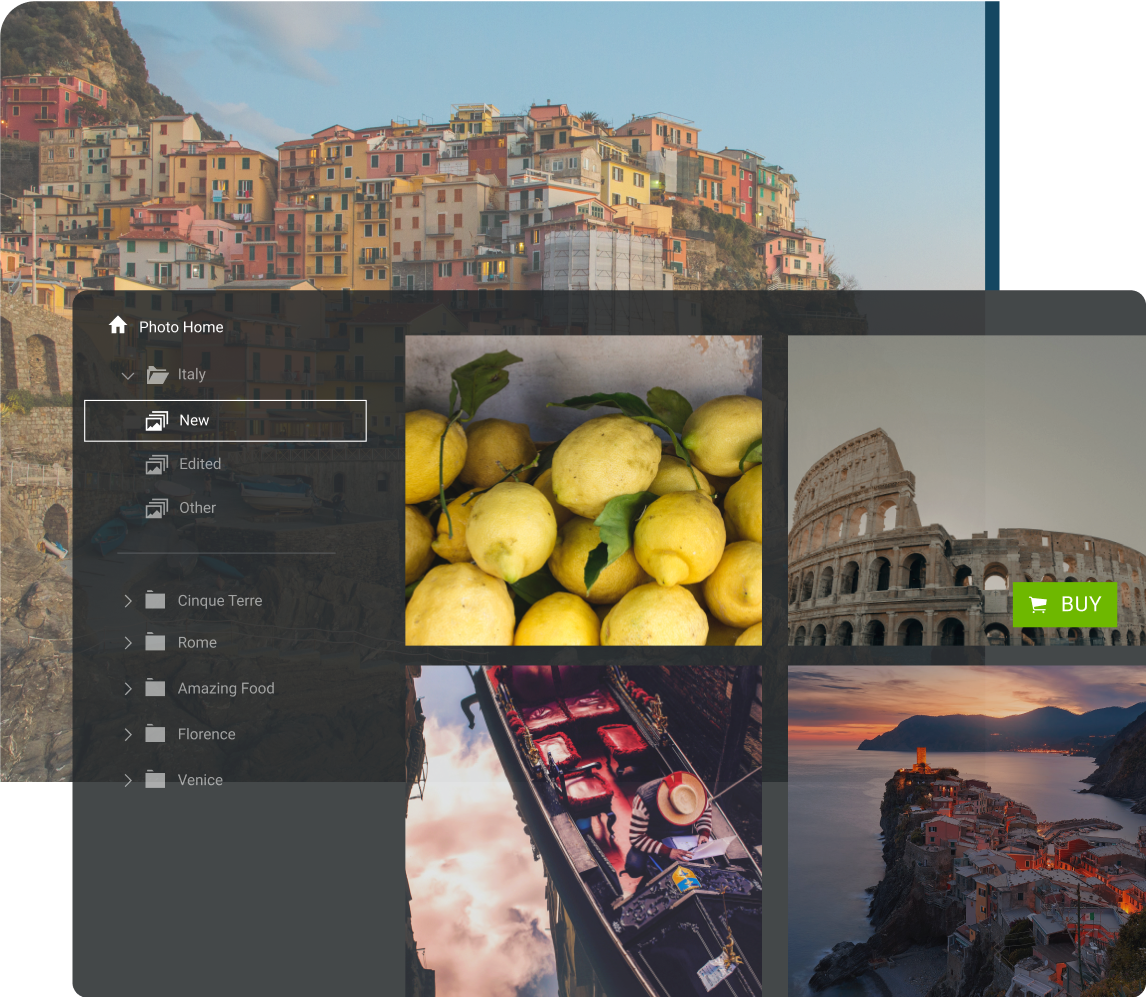Open the lemons photo thumbnail
The image size is (1147, 997).
coord(583,489)
